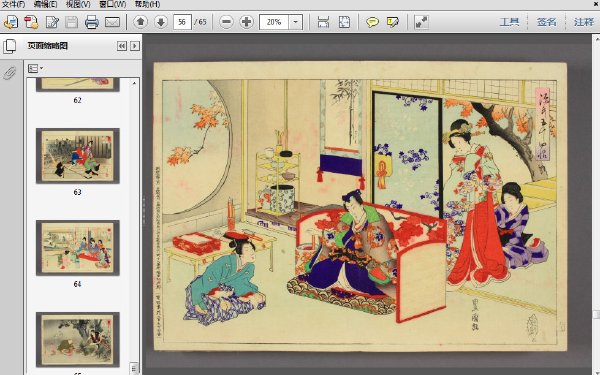Open the zoom level dropdown arrow
Viewport: 600px width, 375px height.
tap(295, 22)
